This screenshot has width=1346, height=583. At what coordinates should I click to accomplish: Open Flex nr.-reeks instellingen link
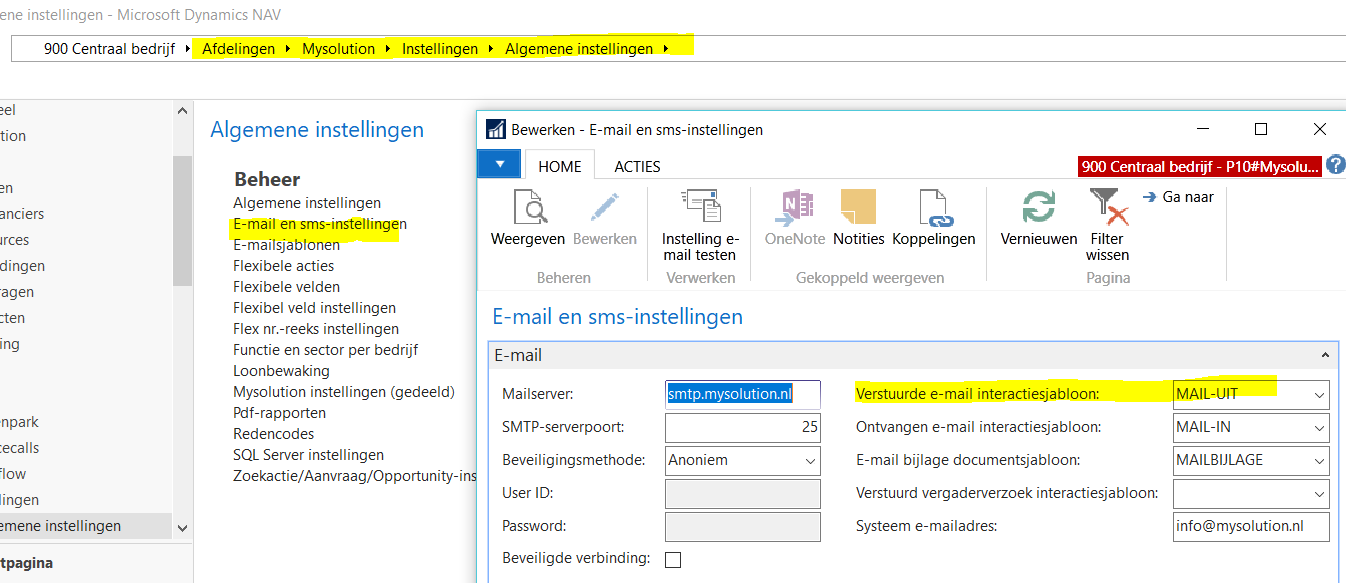[316, 329]
